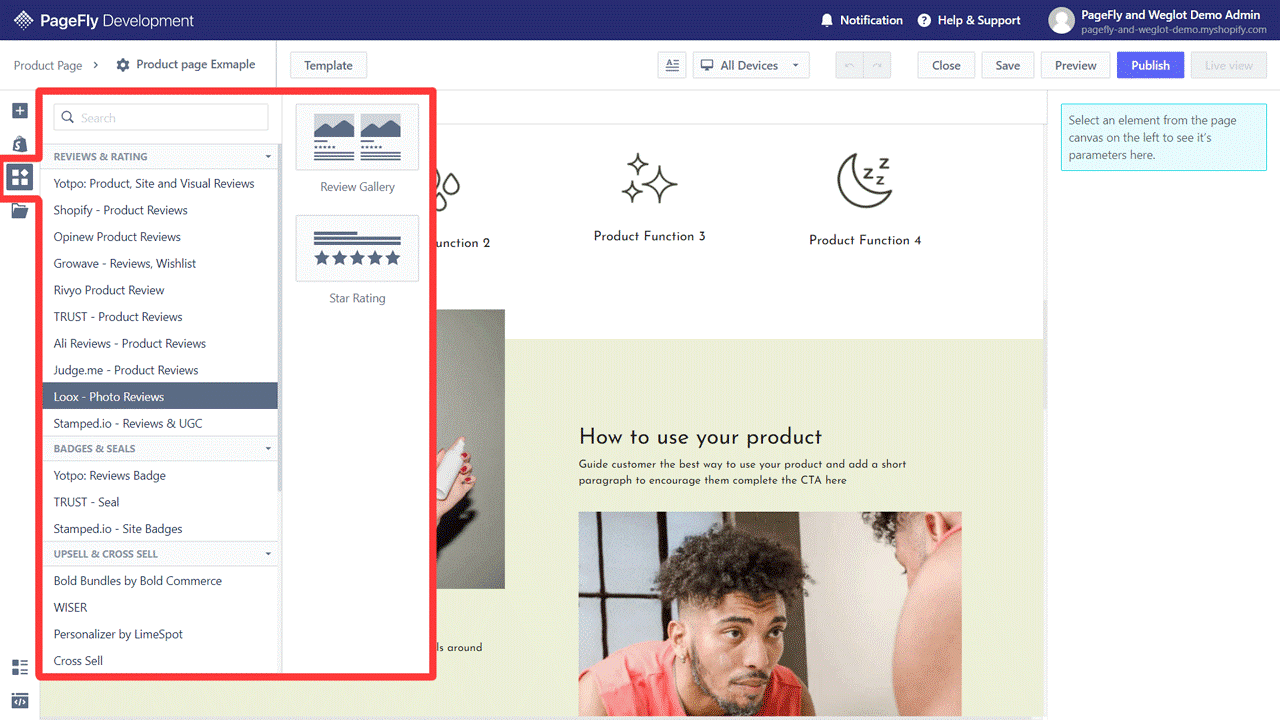
Task: Select Growave - Reviews, Wishlist
Action: 160,264
